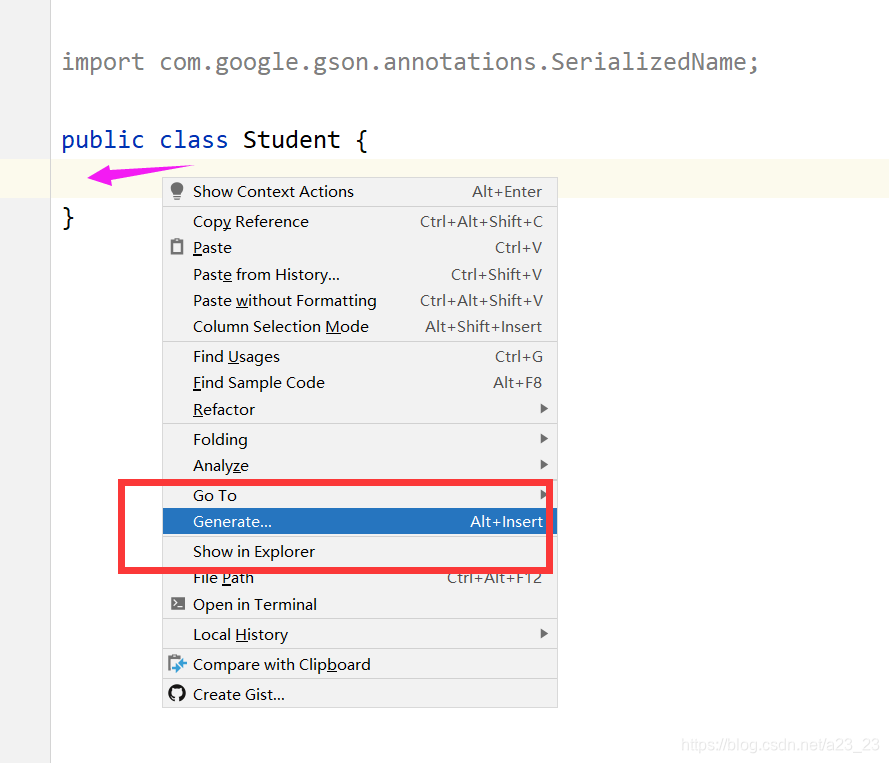Choose Show in Explorer
This screenshot has width=889, height=763.
pos(360,552)
